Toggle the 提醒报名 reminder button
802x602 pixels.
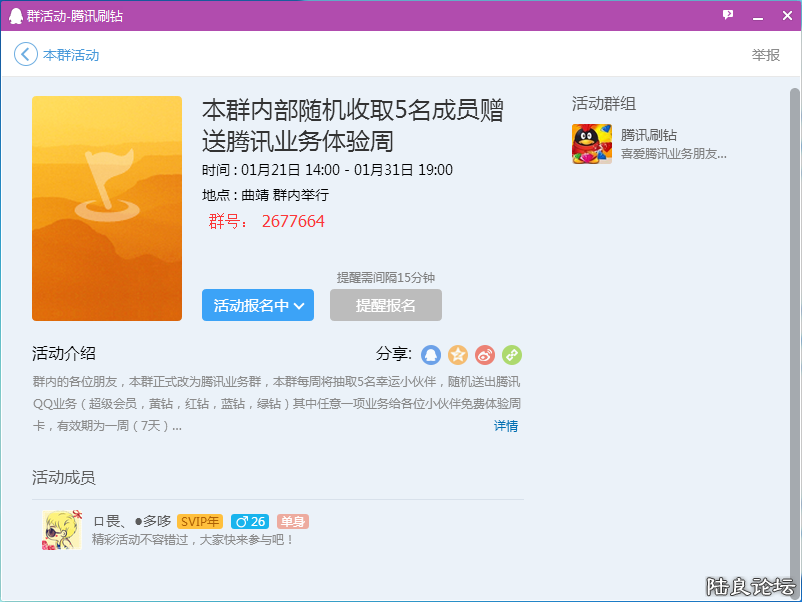click(385, 305)
